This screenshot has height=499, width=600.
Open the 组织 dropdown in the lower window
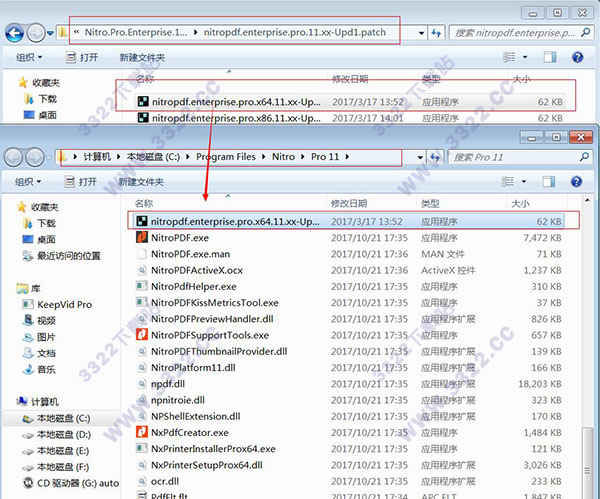click(x=28, y=181)
